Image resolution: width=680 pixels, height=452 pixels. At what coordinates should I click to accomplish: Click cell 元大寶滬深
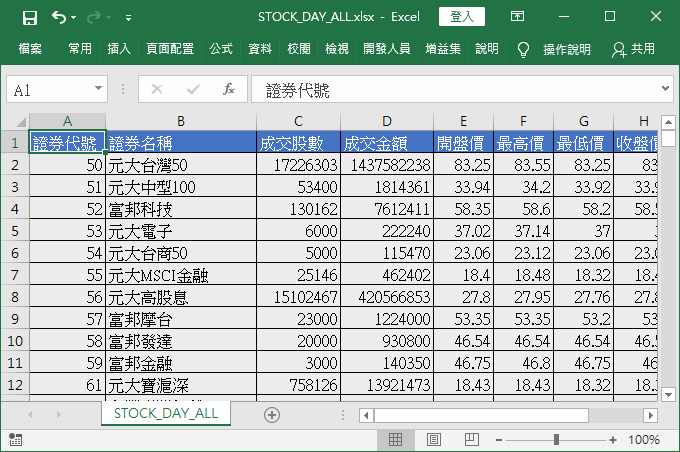(x=181, y=384)
